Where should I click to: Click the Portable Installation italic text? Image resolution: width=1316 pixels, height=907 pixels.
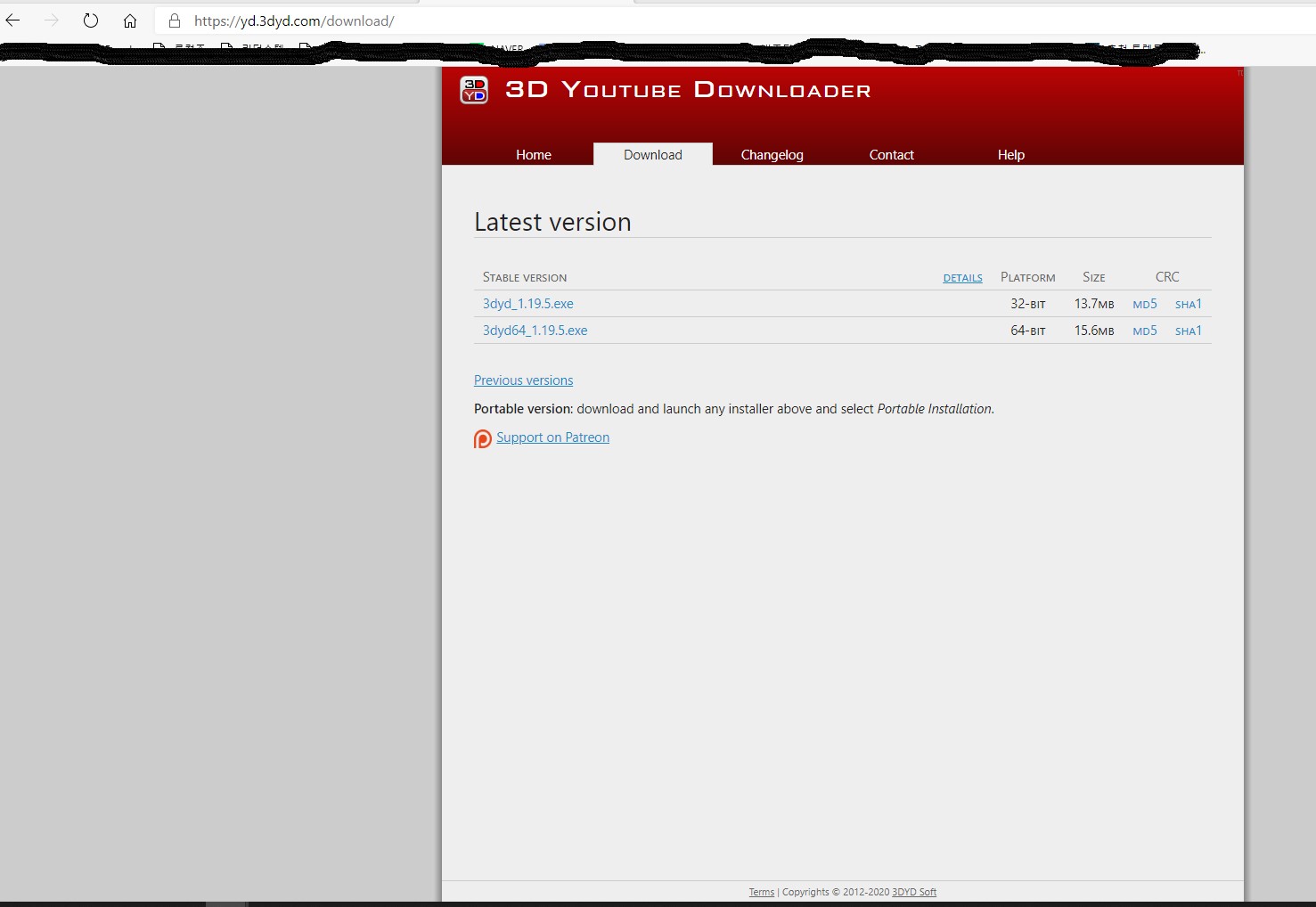pyautogui.click(x=935, y=409)
